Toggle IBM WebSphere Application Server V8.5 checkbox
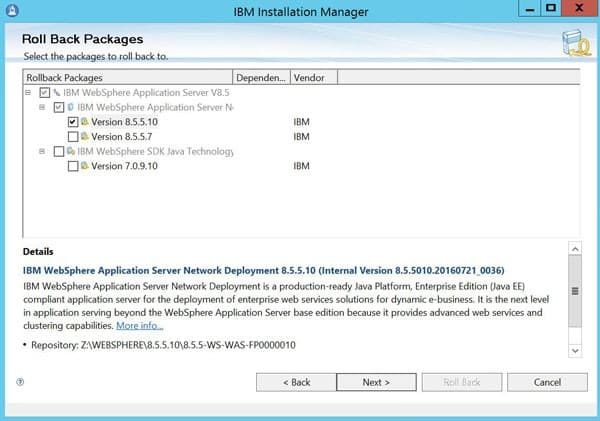This screenshot has width=600, height=421. 44,93
